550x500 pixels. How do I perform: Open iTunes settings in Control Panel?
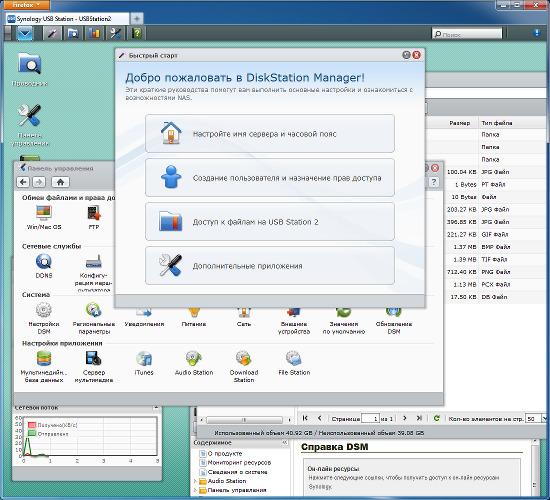[x=144, y=363]
